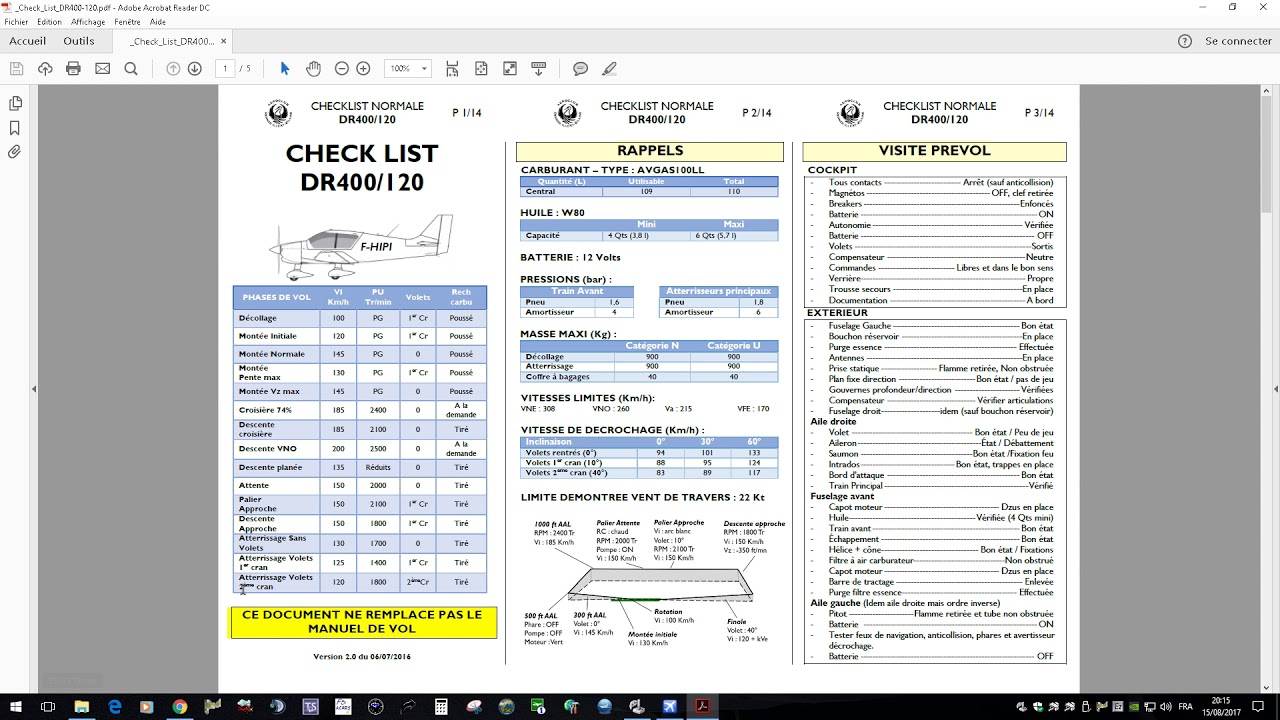Click the 'Descente VNO' table row label
The width and height of the screenshot is (1280, 720).
click(268, 449)
